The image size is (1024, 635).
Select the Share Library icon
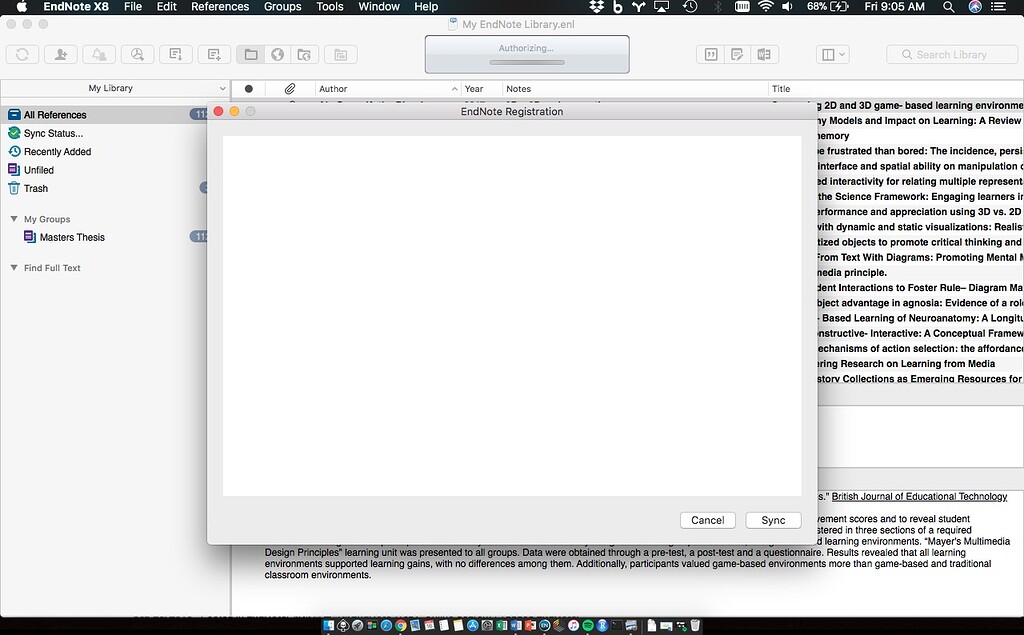[61, 55]
